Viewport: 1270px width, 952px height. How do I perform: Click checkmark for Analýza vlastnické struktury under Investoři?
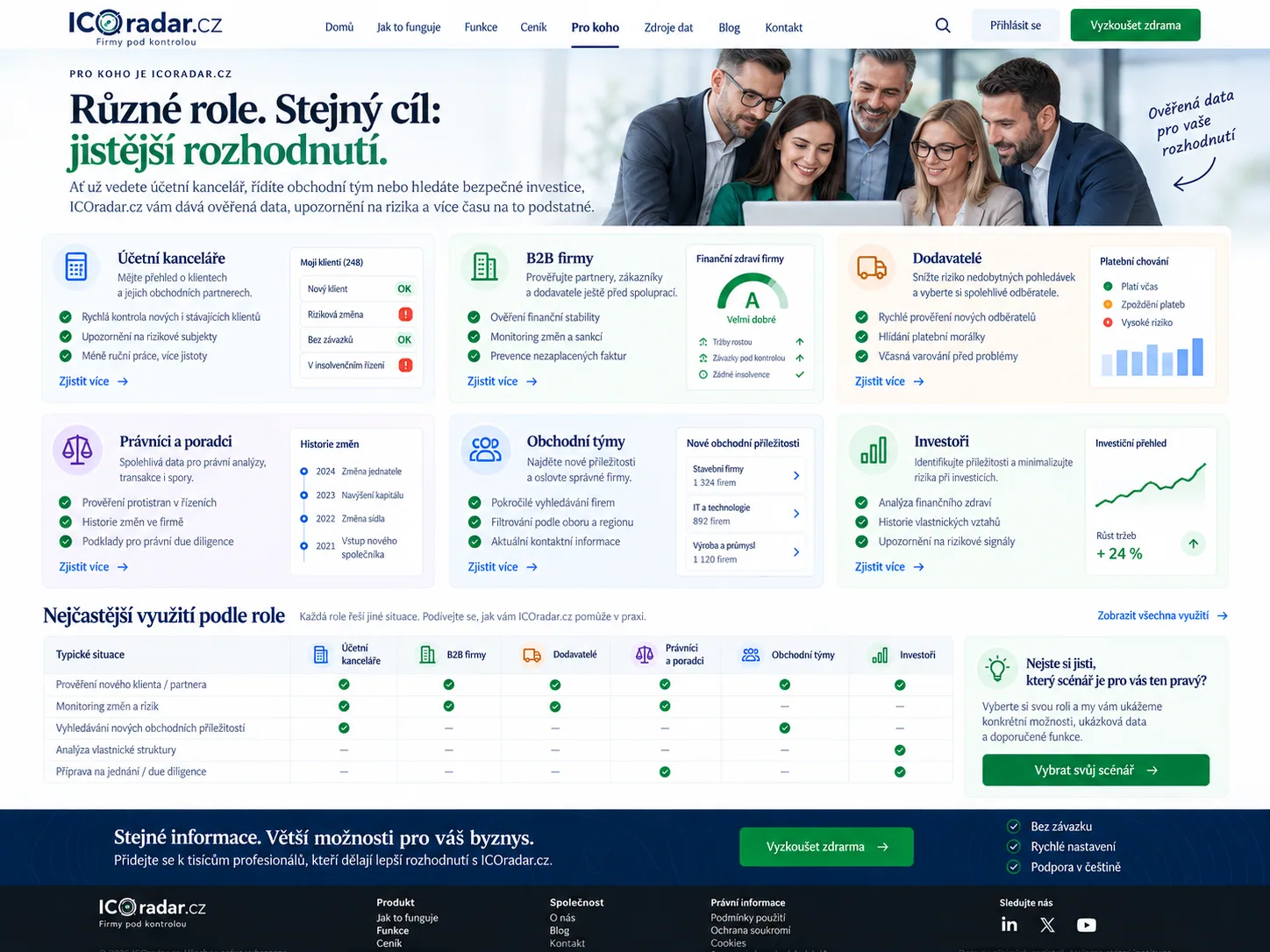(900, 750)
